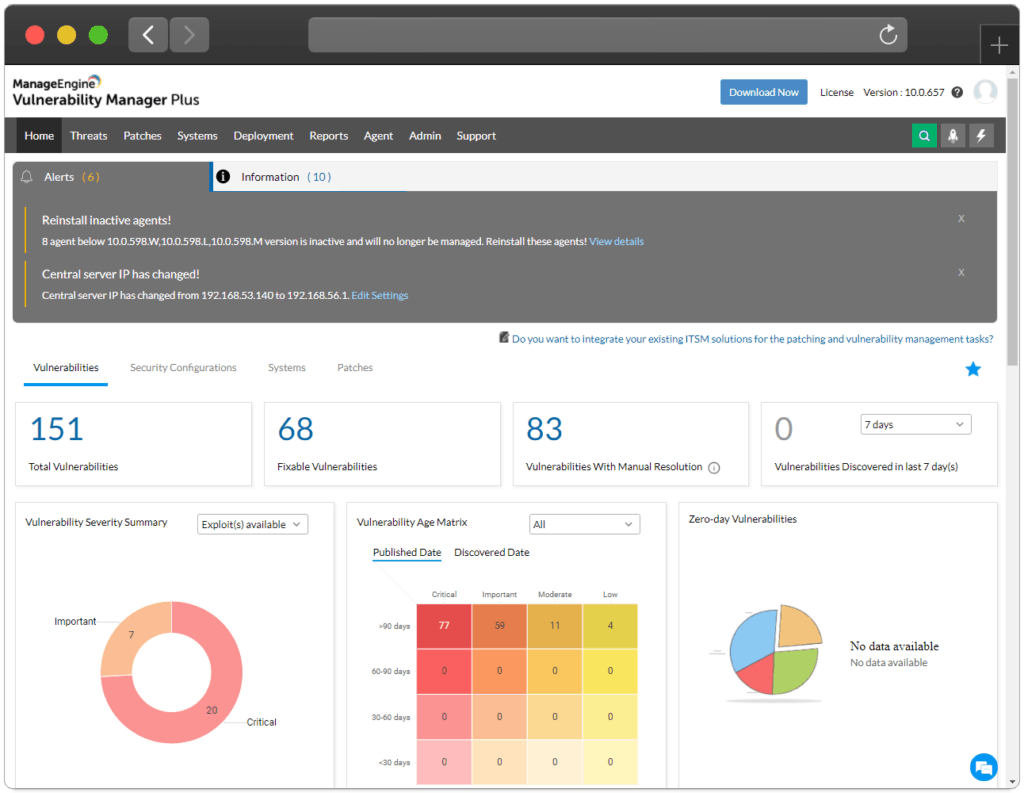Open the Threats menu
1024x793 pixels.
click(88, 136)
